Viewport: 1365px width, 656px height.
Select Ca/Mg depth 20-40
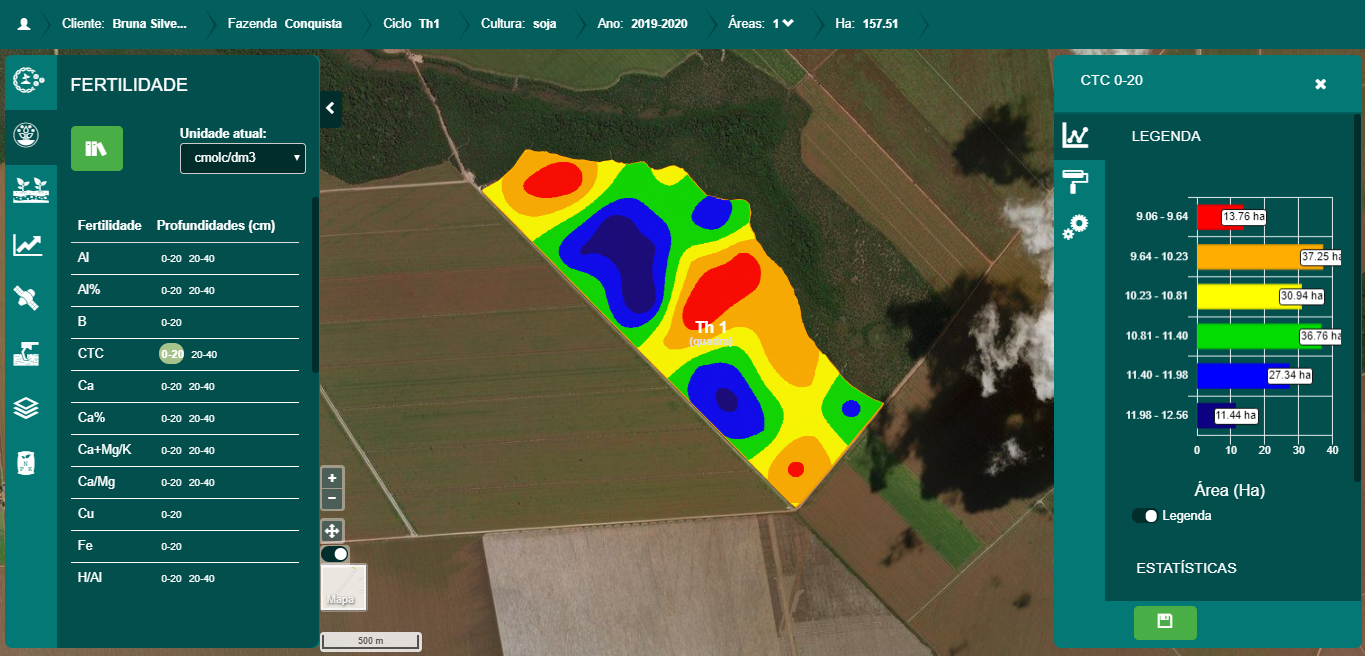(202, 483)
